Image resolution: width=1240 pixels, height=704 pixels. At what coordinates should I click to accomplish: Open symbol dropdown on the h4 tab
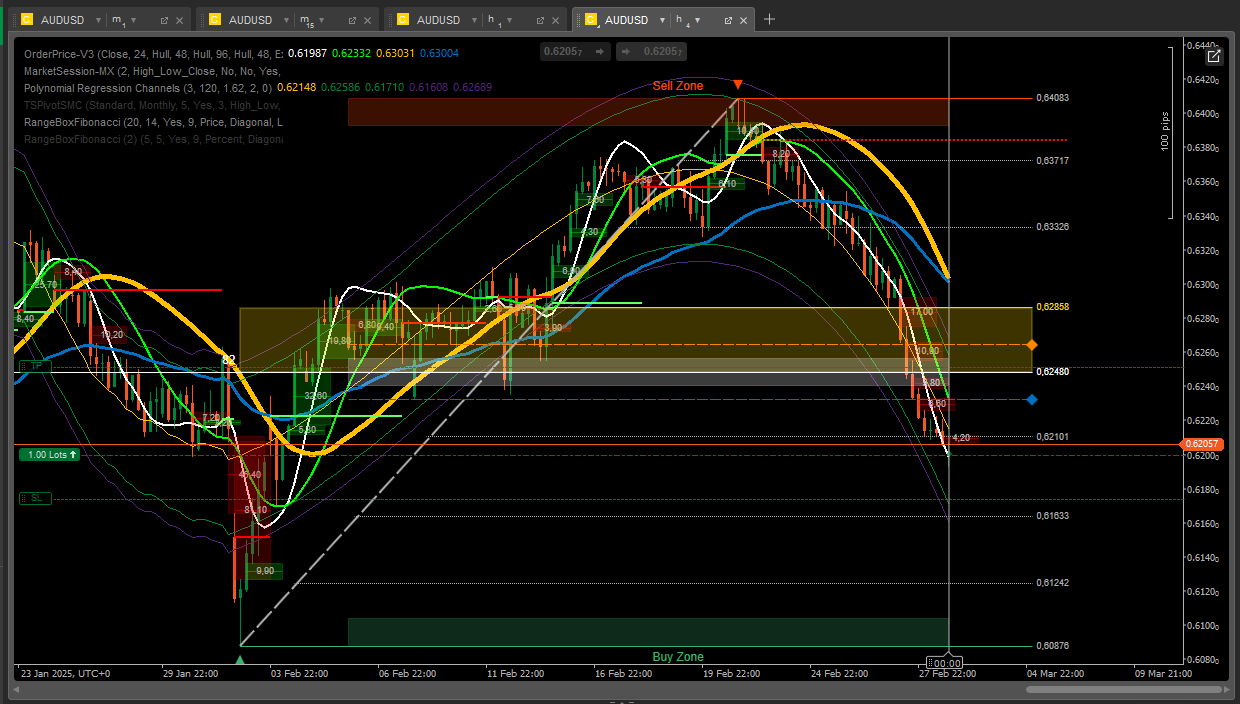point(662,20)
